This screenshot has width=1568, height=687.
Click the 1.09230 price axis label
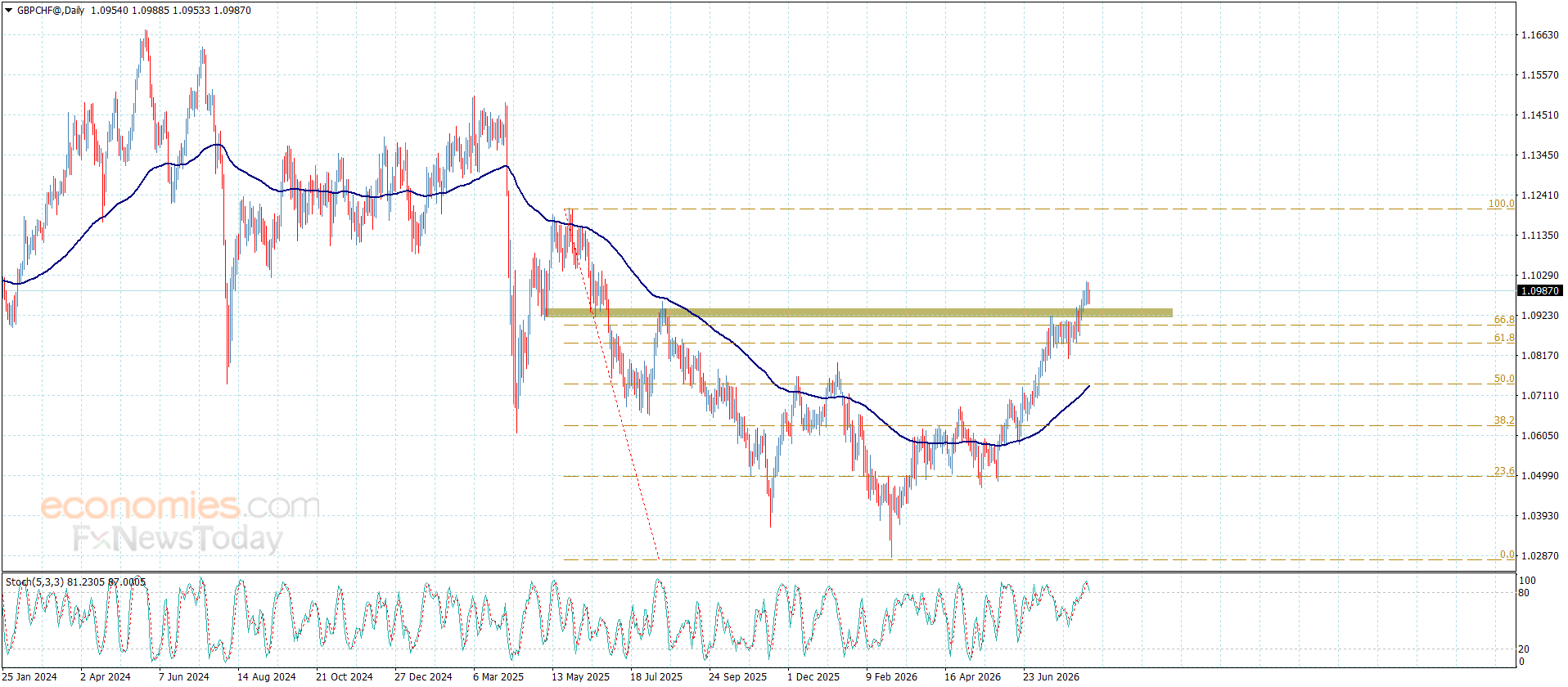point(1539,316)
